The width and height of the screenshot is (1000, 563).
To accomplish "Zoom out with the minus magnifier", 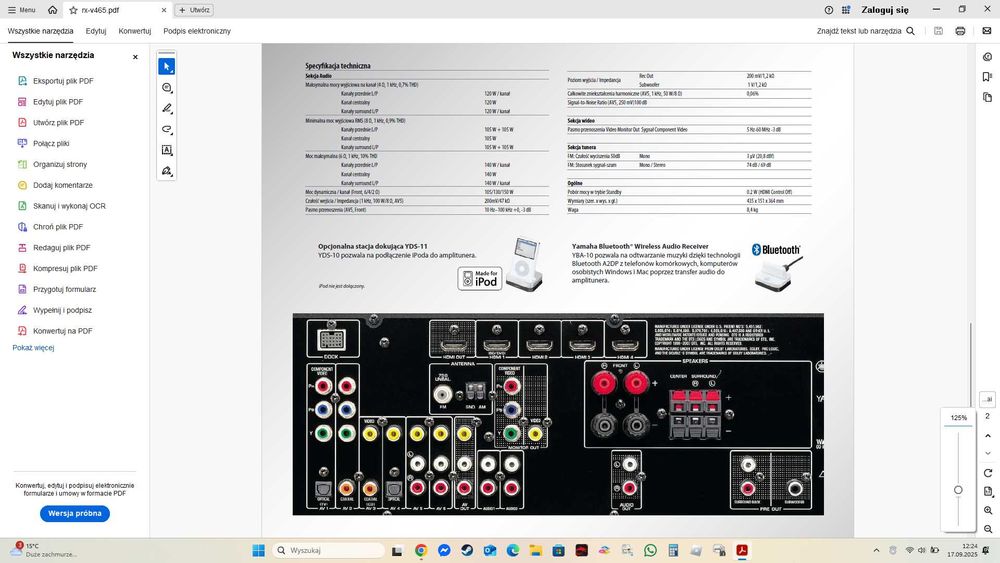I will pos(988,529).
